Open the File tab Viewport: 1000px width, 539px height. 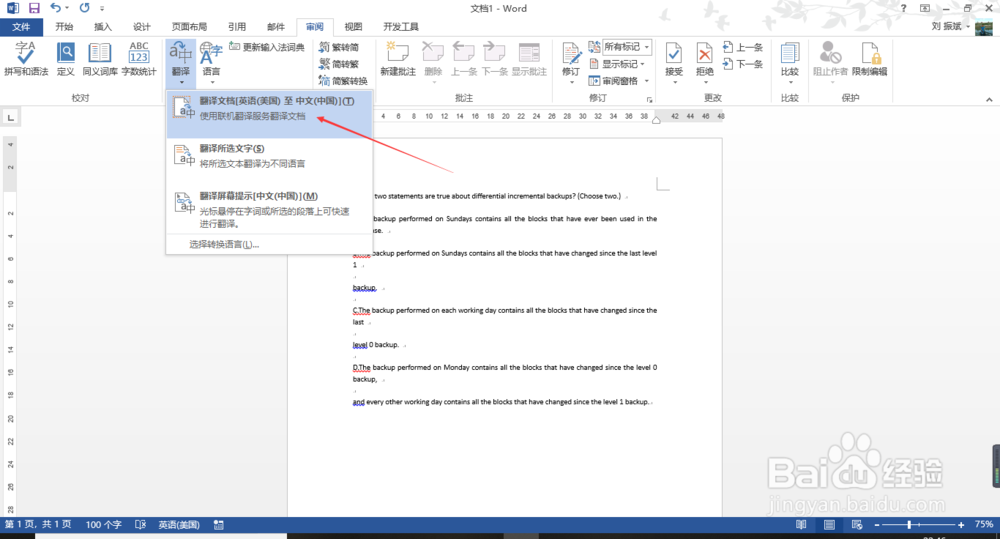[21, 27]
